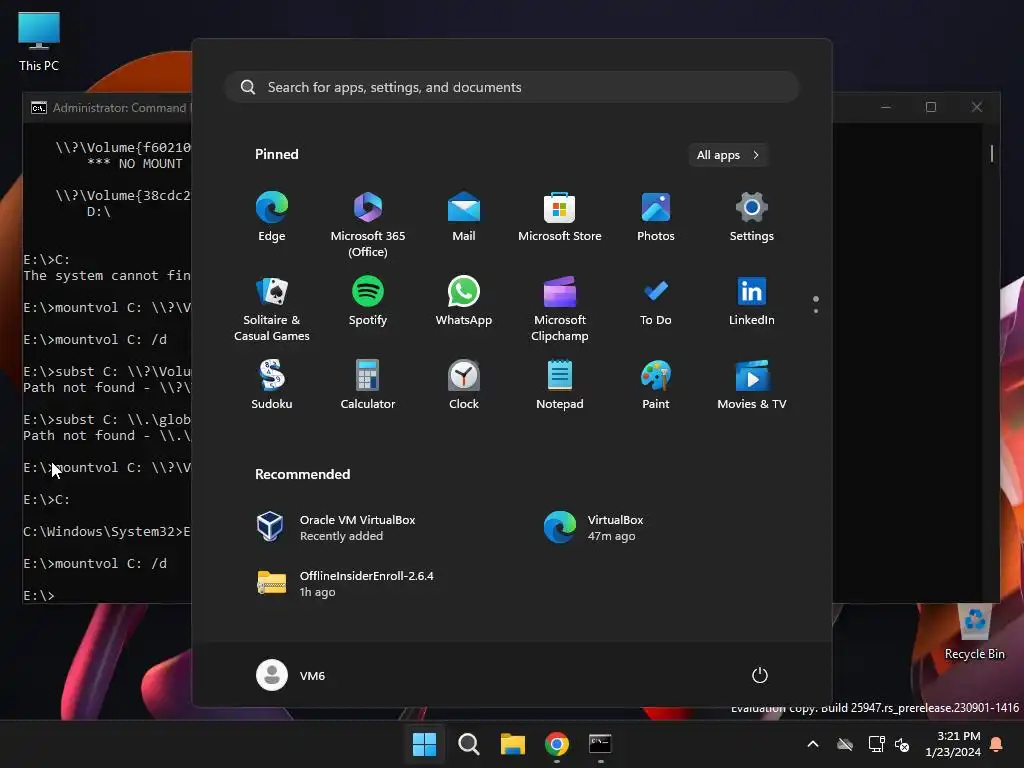Image resolution: width=1024 pixels, height=768 pixels.
Task: Open the Clock app
Action: click(464, 385)
